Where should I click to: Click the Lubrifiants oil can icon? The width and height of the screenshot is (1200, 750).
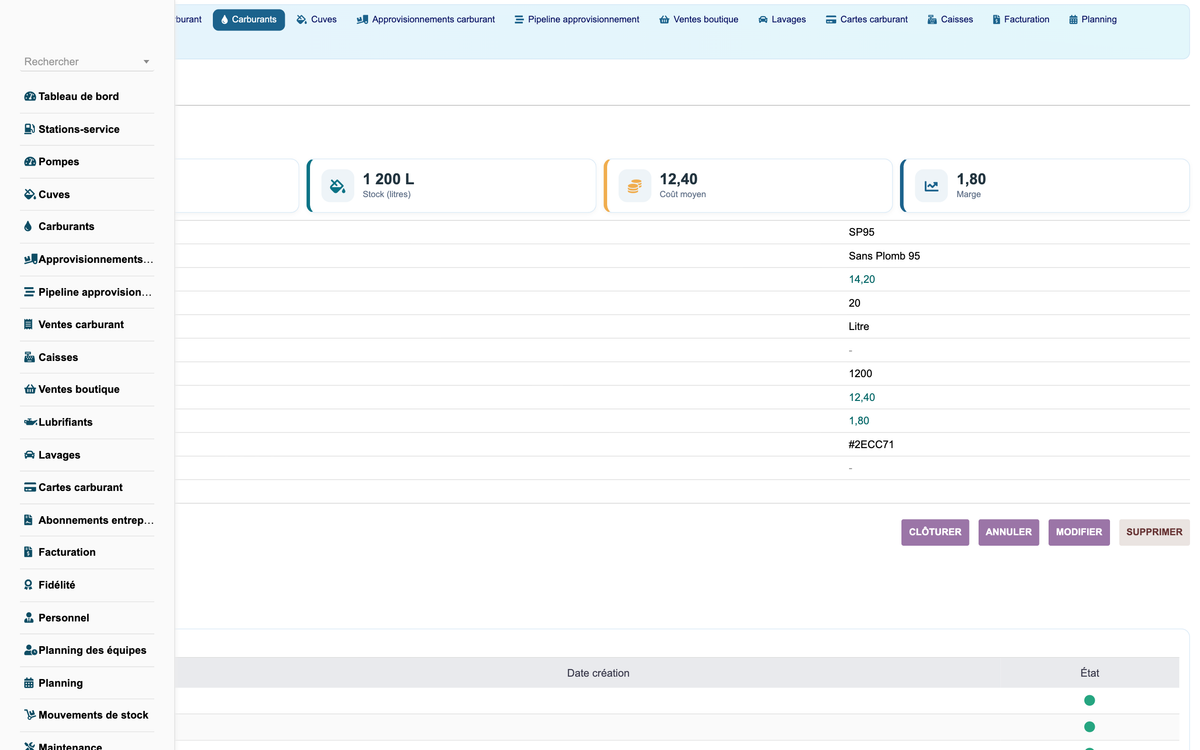click(31, 422)
